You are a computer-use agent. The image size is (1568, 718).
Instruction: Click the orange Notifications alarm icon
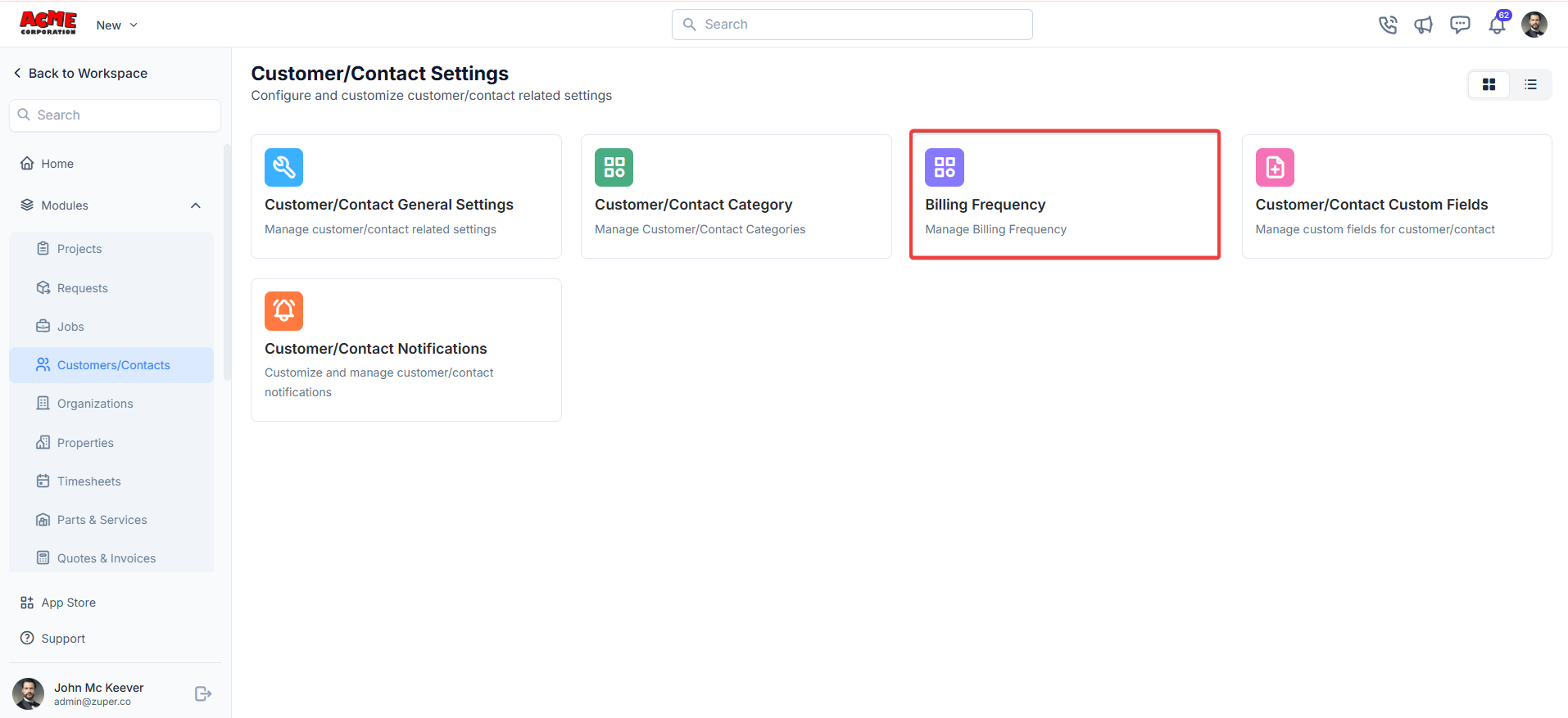pyautogui.click(x=284, y=311)
